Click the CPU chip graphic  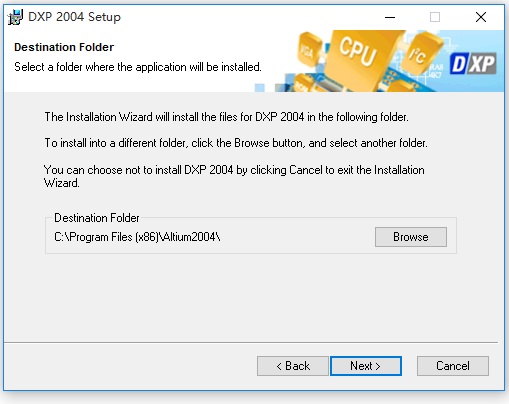pyautogui.click(x=361, y=57)
